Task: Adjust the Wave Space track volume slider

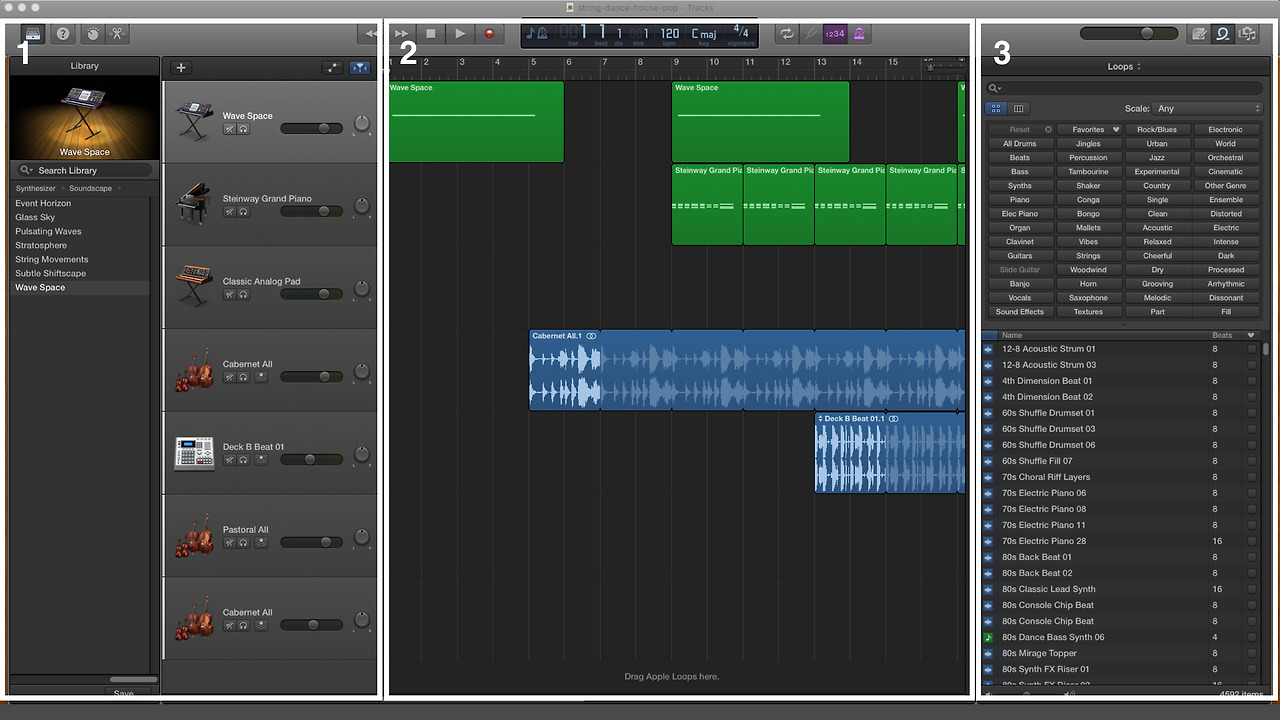Action: (x=311, y=129)
